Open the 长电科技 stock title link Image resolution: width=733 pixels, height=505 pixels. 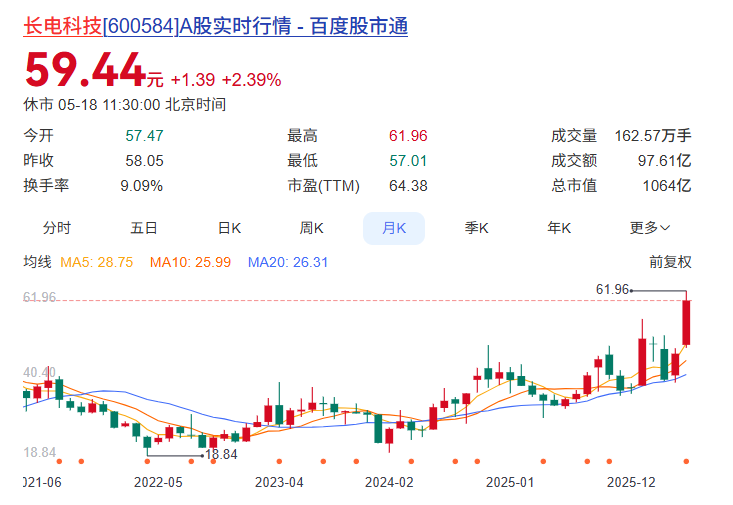(216, 26)
